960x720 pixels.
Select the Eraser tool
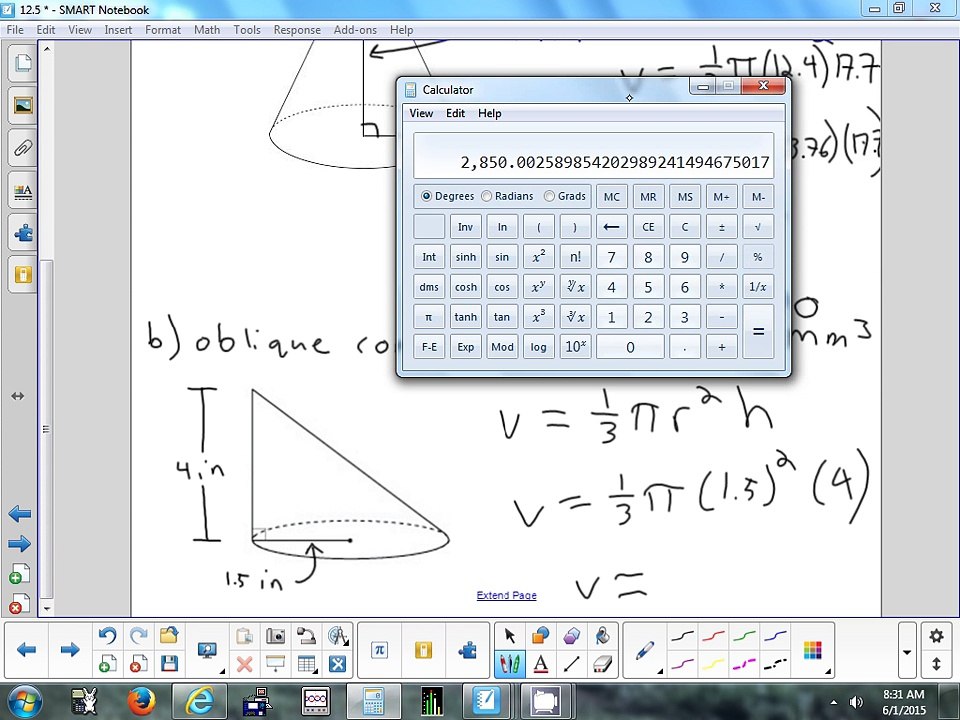point(602,664)
